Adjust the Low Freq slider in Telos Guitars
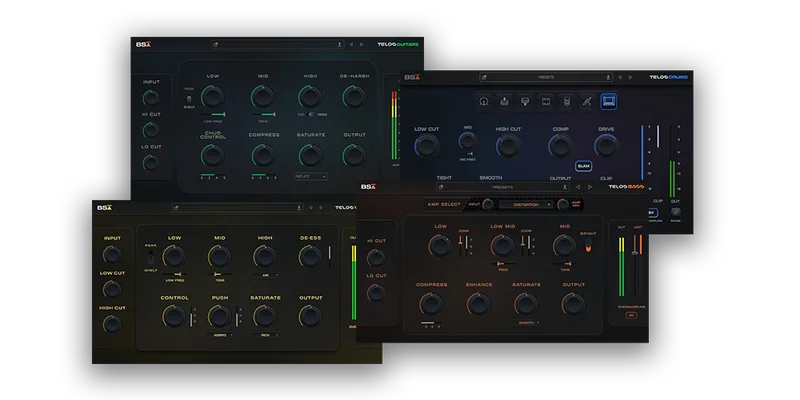The width and height of the screenshot is (800, 400). (x=213, y=114)
